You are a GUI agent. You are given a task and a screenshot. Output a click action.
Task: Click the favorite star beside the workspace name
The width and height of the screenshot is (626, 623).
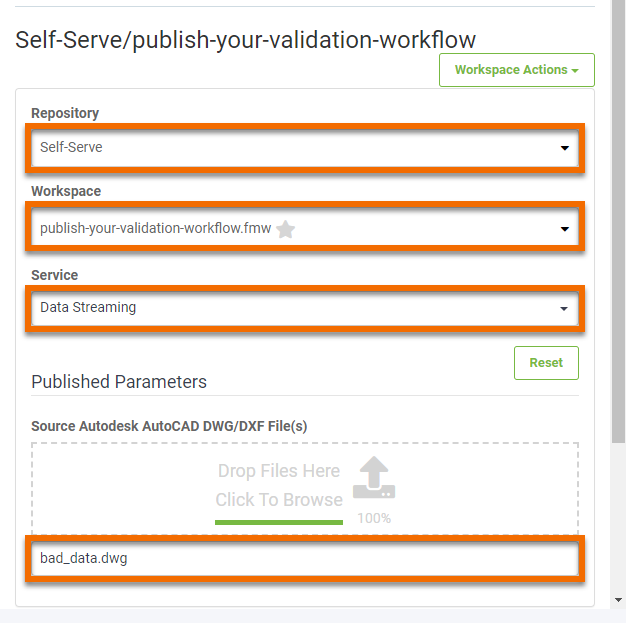click(286, 229)
